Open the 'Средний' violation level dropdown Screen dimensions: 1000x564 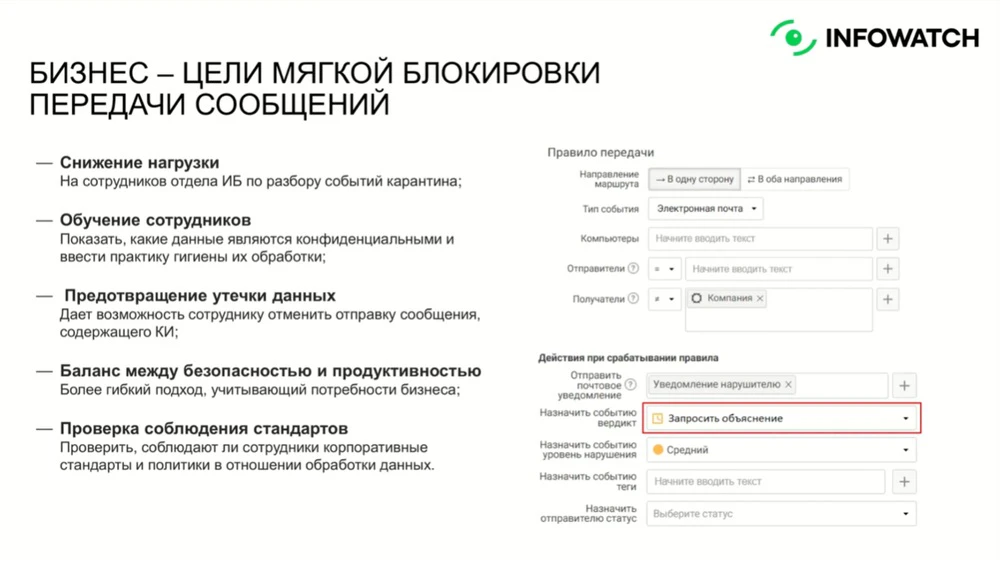coord(781,450)
